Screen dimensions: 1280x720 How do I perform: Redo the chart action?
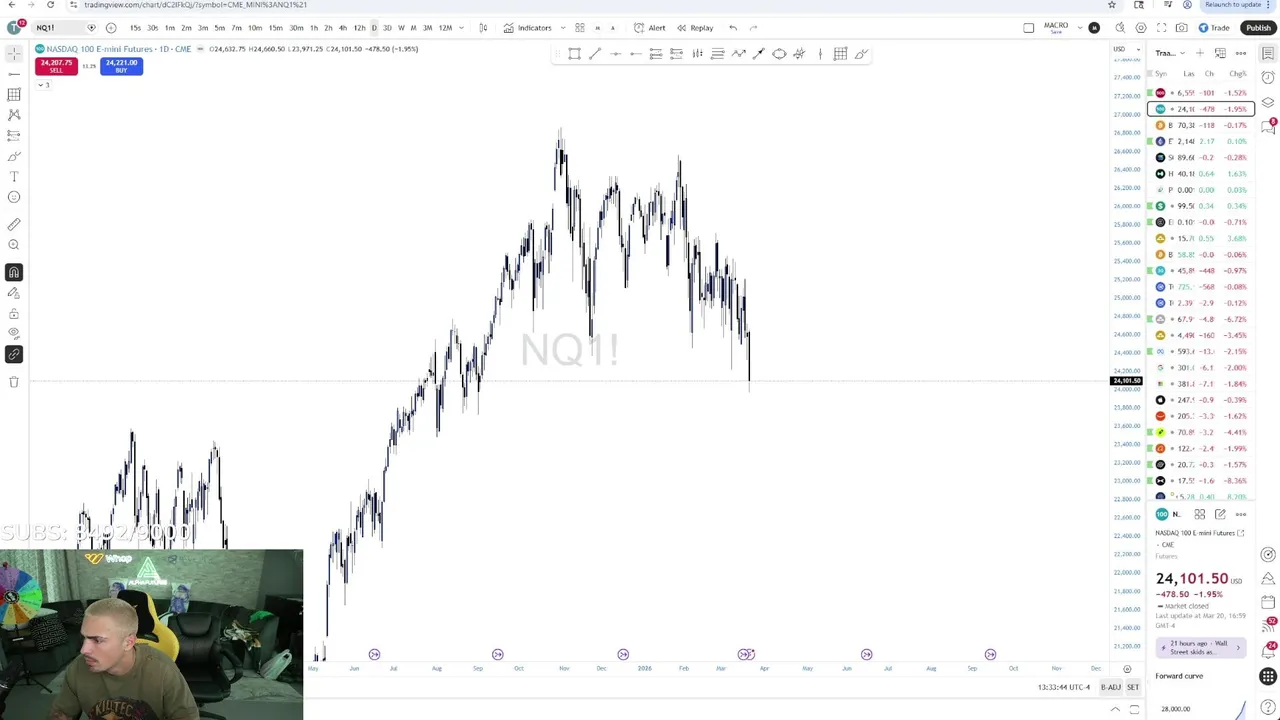(x=753, y=28)
